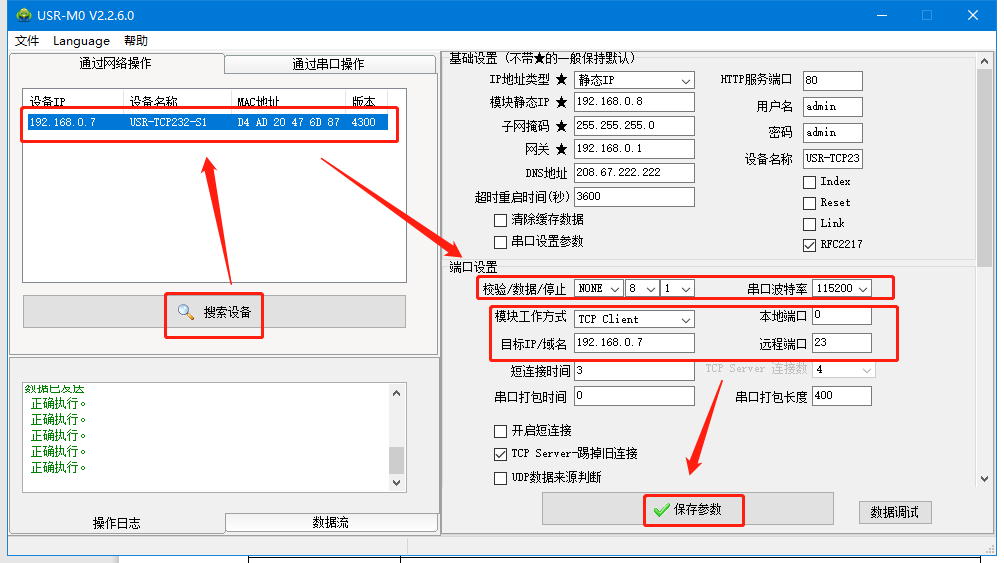This screenshot has width=1004, height=563.
Task: Switch to the 通过串口操作 tab
Action: tap(328, 64)
